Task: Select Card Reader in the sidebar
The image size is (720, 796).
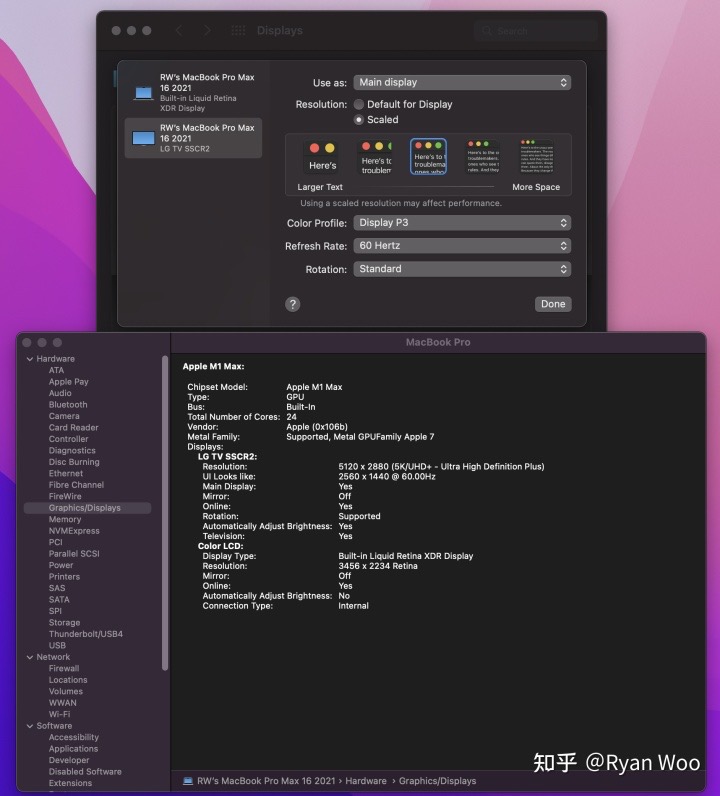Action: point(74,427)
